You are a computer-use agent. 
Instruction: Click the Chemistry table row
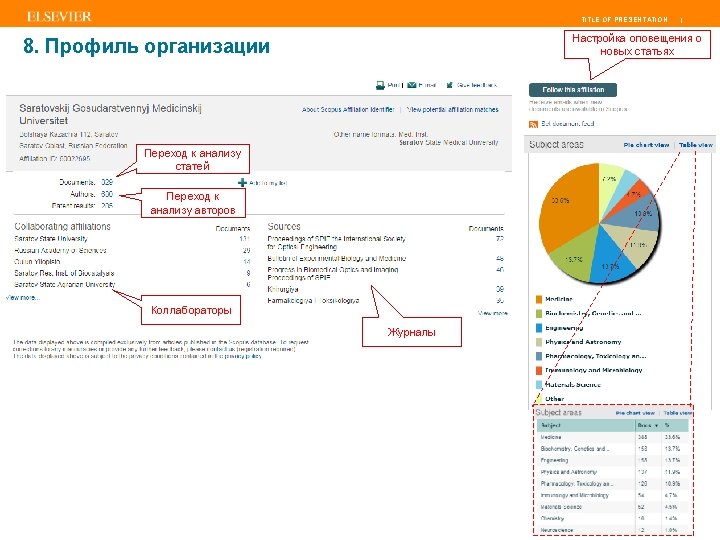[x=613, y=518]
